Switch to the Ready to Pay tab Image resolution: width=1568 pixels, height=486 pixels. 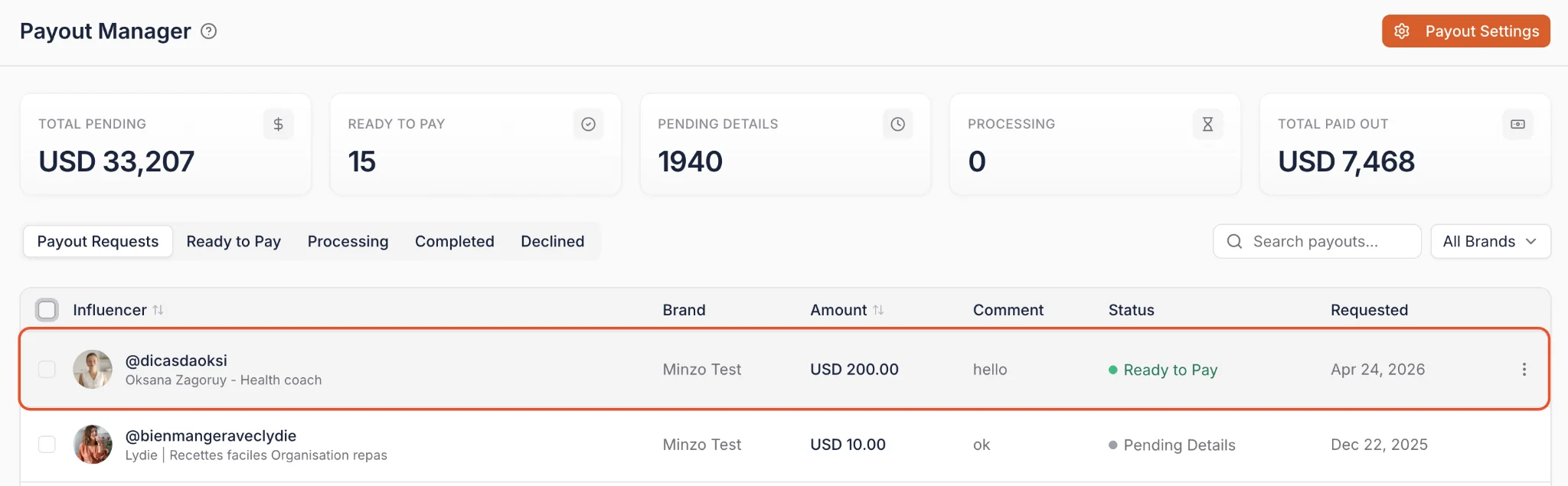(x=234, y=242)
